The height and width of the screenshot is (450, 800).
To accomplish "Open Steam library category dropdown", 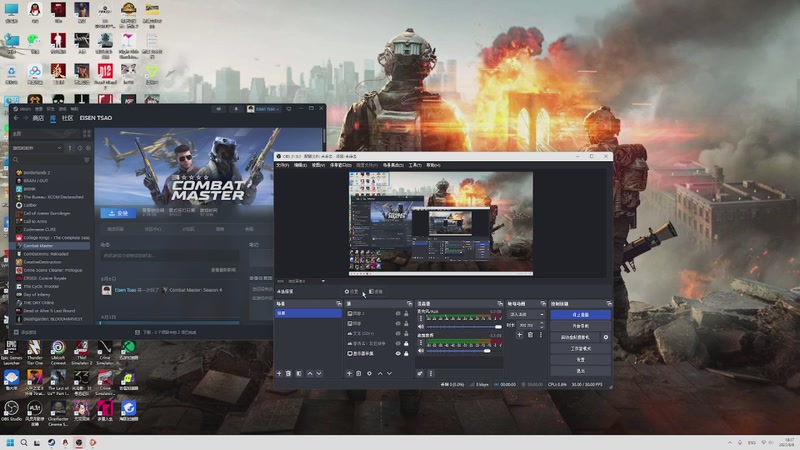I will [37, 148].
